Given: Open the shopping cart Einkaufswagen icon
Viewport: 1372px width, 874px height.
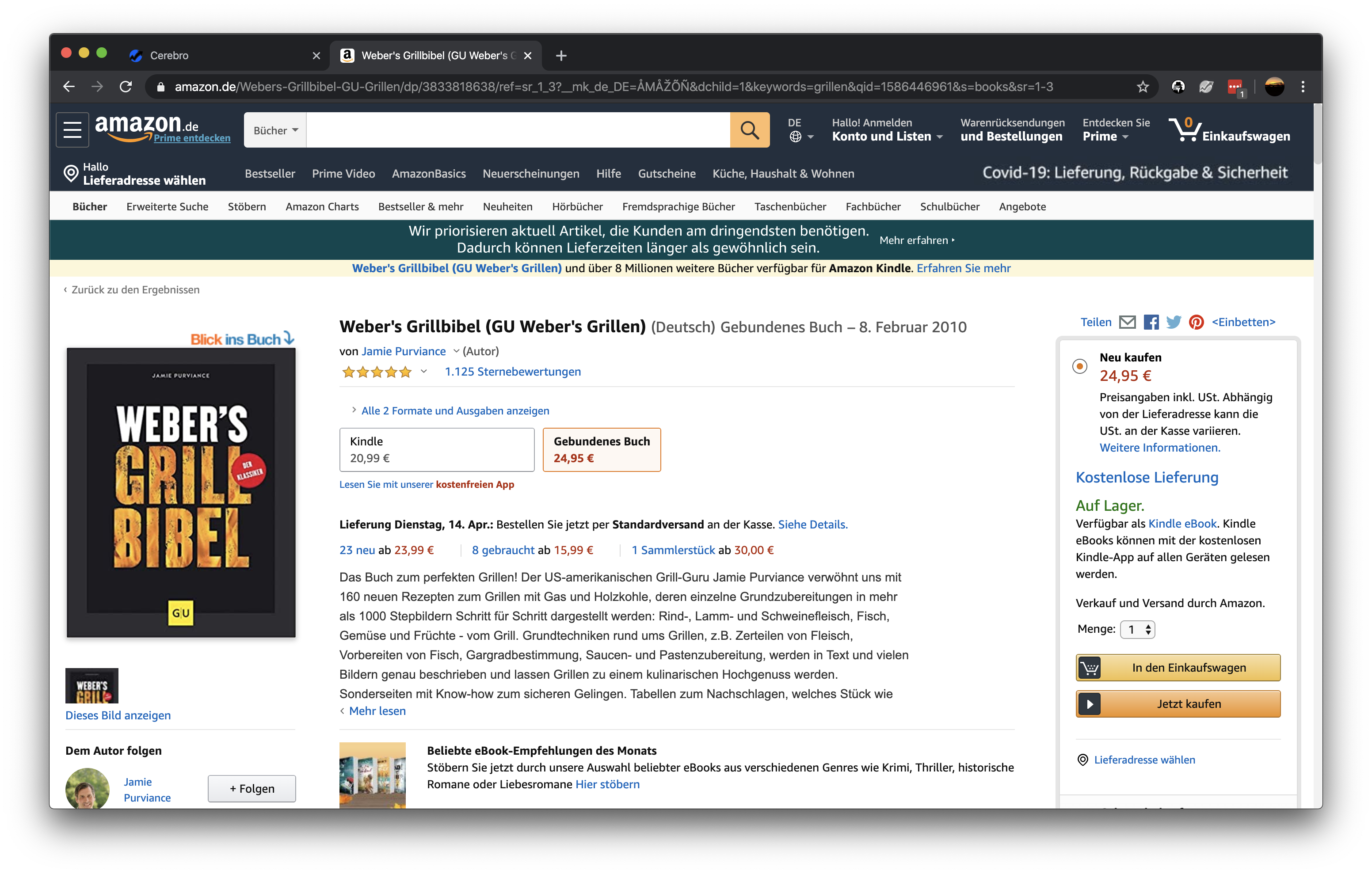Looking at the screenshot, I should pyautogui.click(x=1185, y=130).
